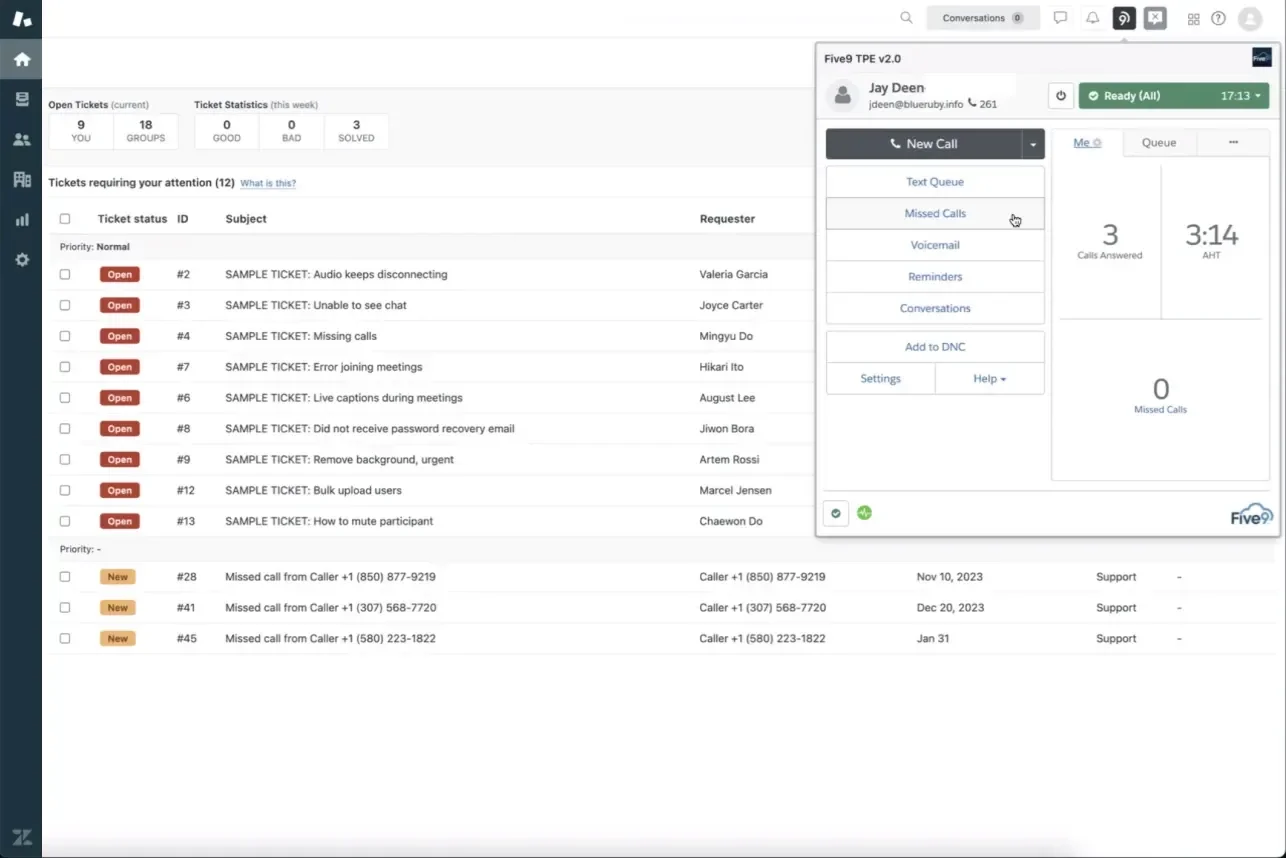
Task: Open the Admin gear icon in sidebar
Action: click(x=21, y=260)
